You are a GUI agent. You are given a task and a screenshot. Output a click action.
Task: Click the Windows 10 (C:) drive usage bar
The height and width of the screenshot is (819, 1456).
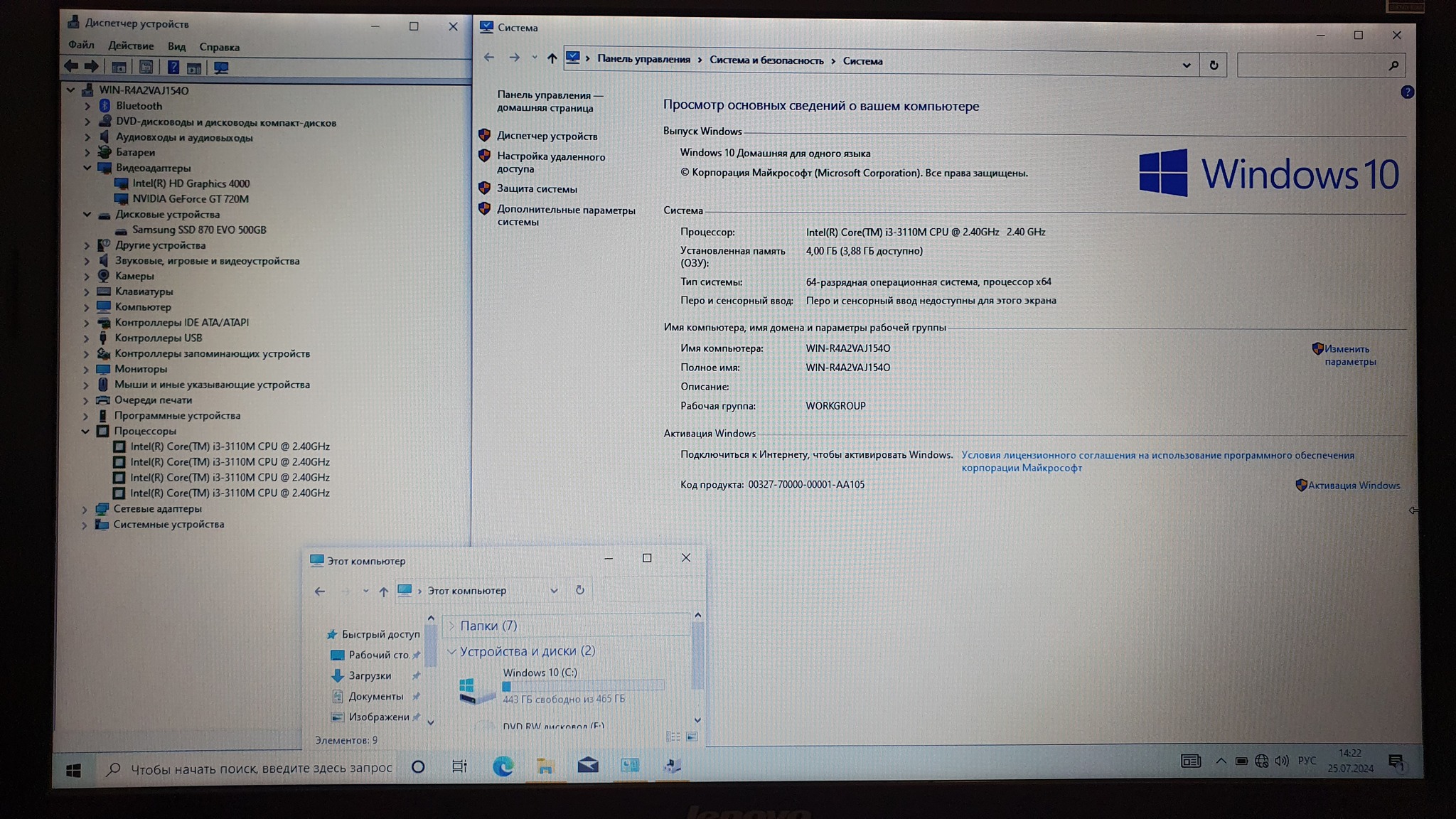583,686
